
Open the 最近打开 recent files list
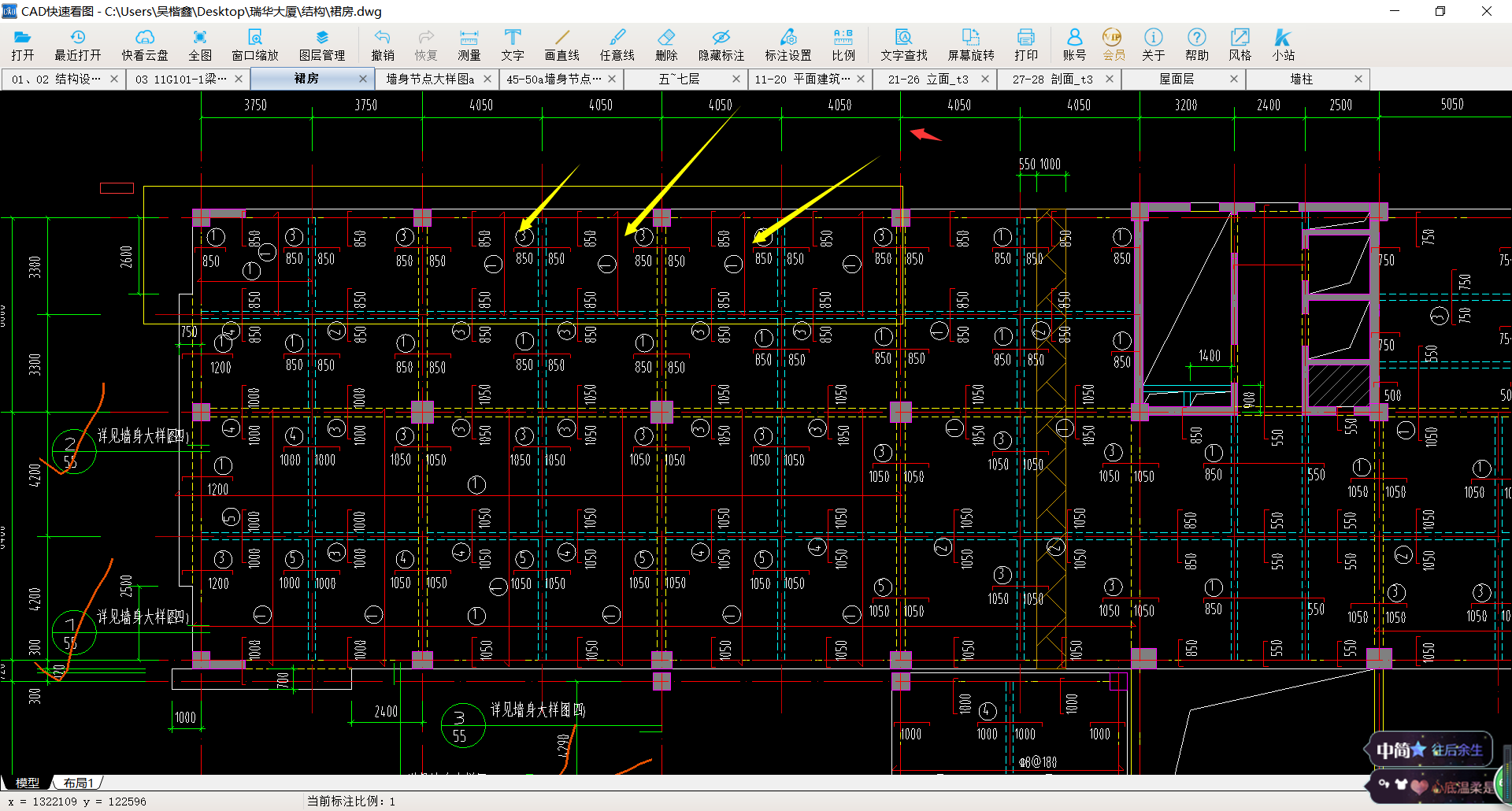[x=77, y=45]
